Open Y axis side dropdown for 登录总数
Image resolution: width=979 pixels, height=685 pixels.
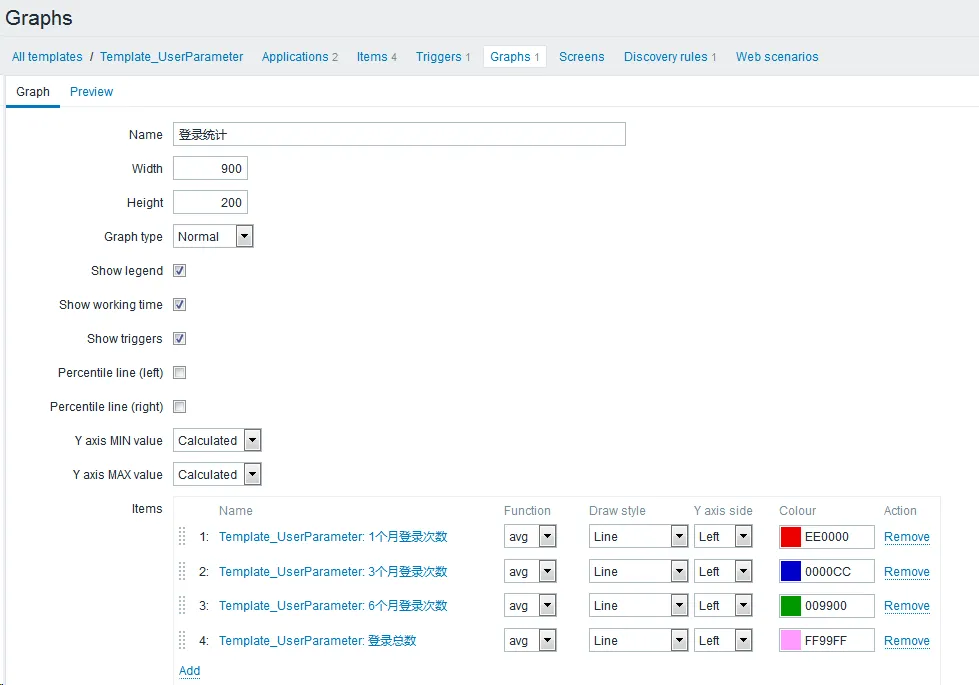[x=723, y=640]
